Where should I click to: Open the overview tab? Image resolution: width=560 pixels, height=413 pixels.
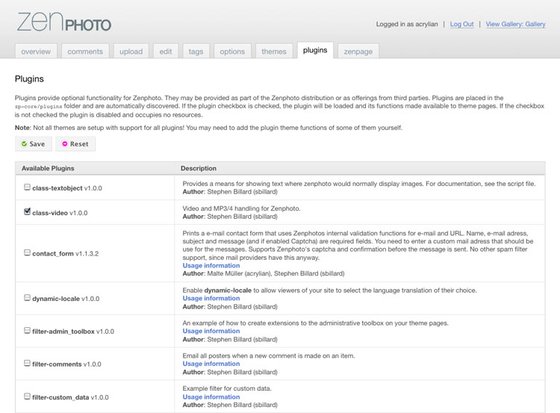pos(36,51)
